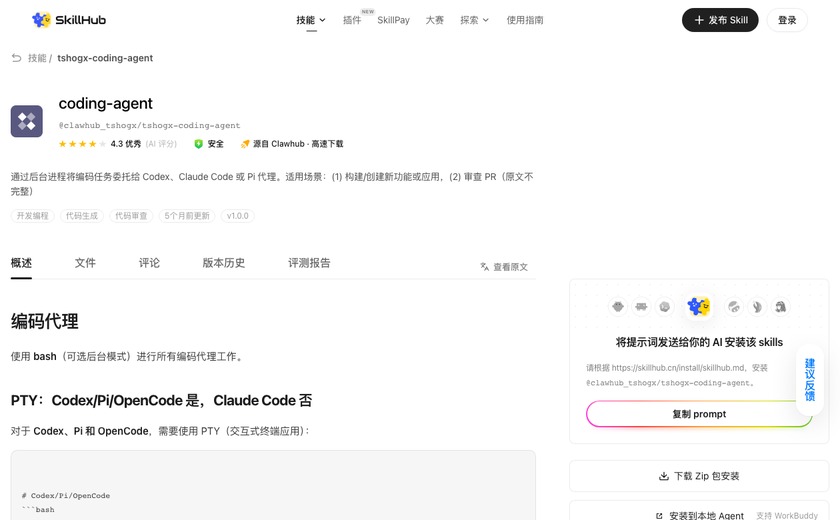
Task: Select the second gray agent icon in install card
Action: tap(641, 307)
